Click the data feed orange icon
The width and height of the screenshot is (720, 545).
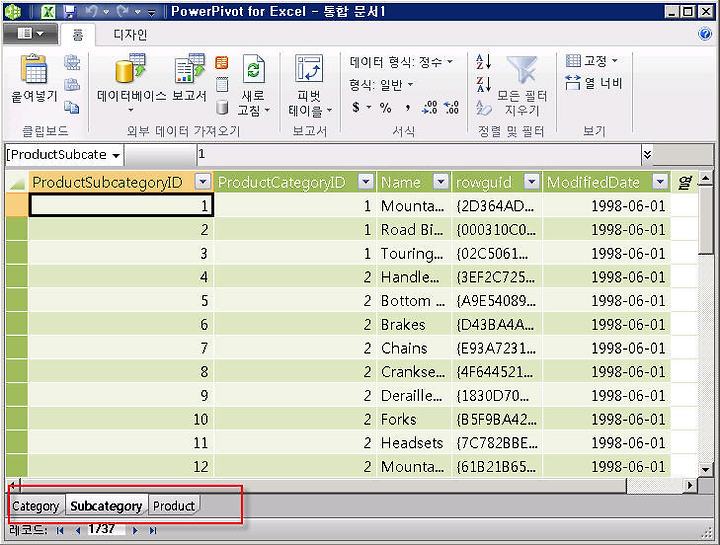pyautogui.click(x=222, y=62)
